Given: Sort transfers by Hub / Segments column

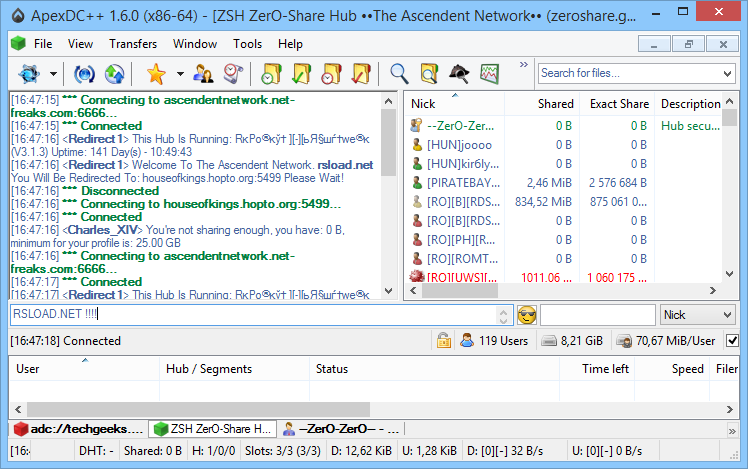Looking at the screenshot, I should (x=234, y=369).
